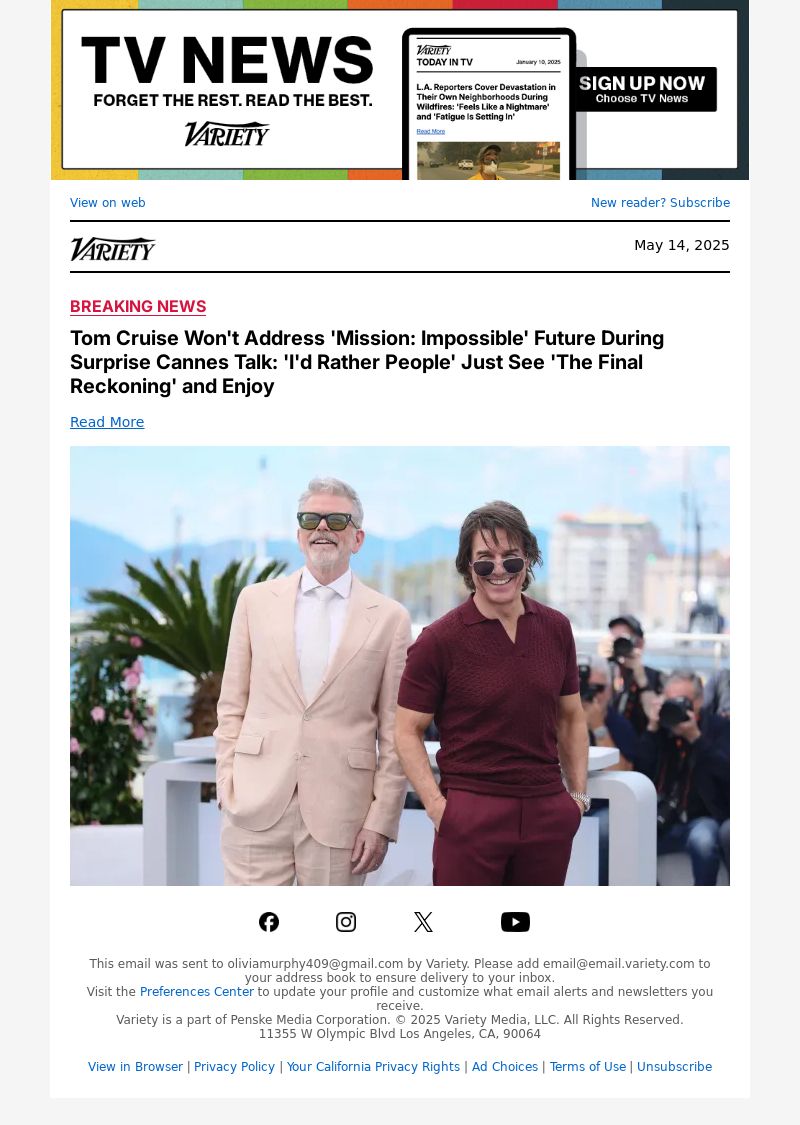Open the Preferences Center link
Screen dimensions: 800x1125
[197, 992]
